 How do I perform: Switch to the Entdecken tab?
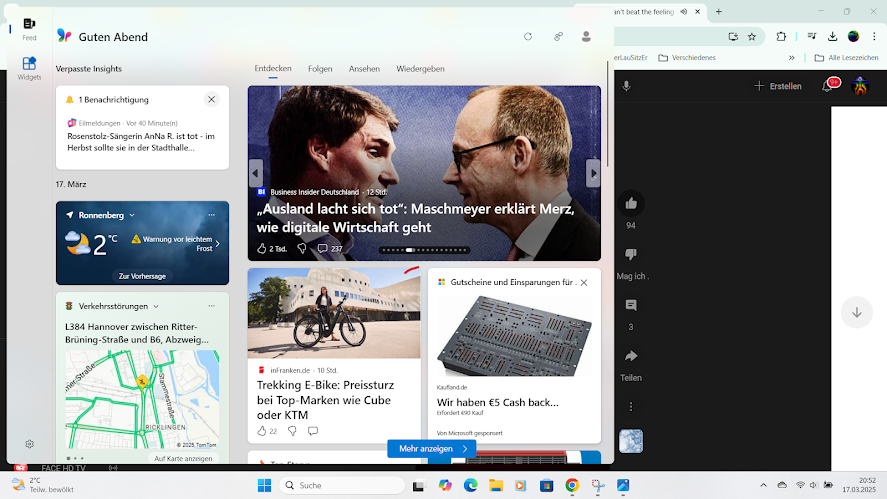[x=273, y=68]
